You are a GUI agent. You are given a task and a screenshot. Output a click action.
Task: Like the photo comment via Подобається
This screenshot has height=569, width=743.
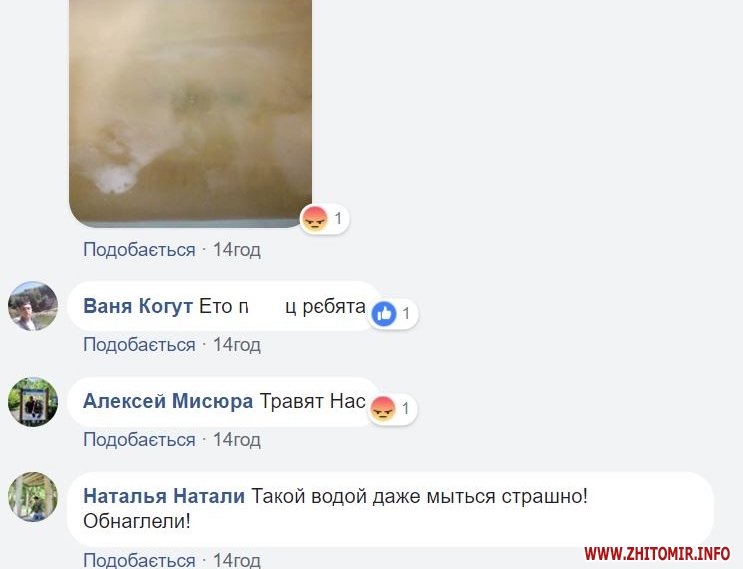coord(139,250)
